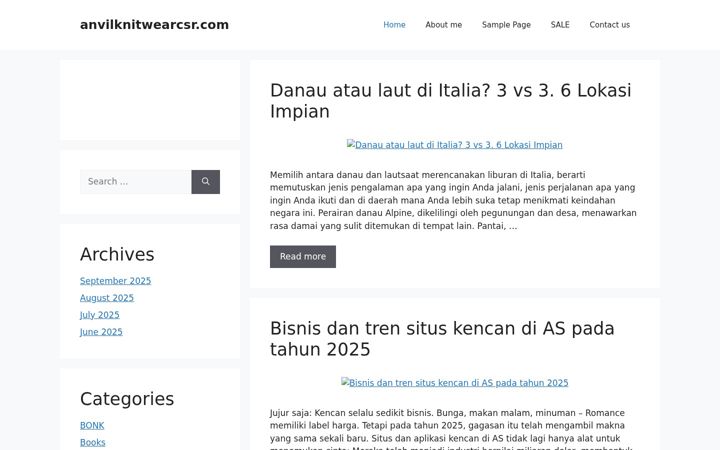Click the Archives heading text
This screenshot has height=450, width=720.
click(117, 254)
